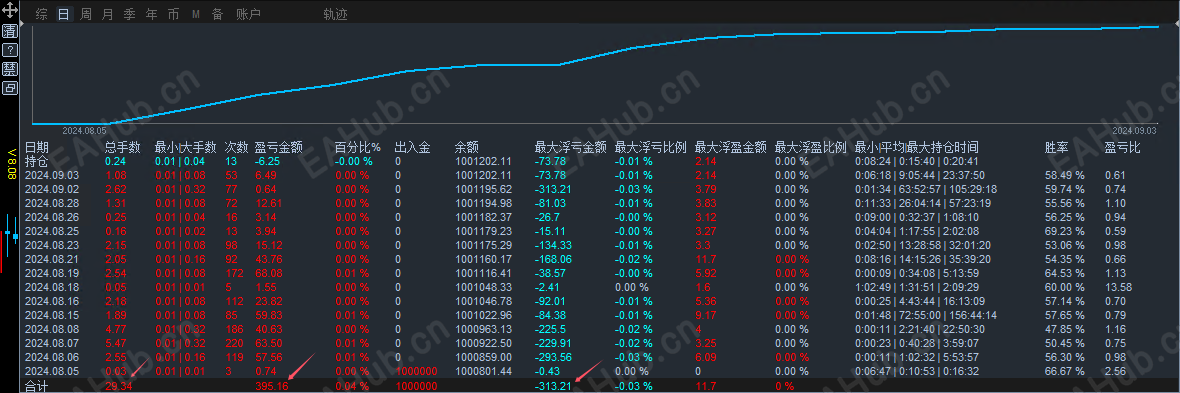Click the profit amount 68.08

coord(269,273)
